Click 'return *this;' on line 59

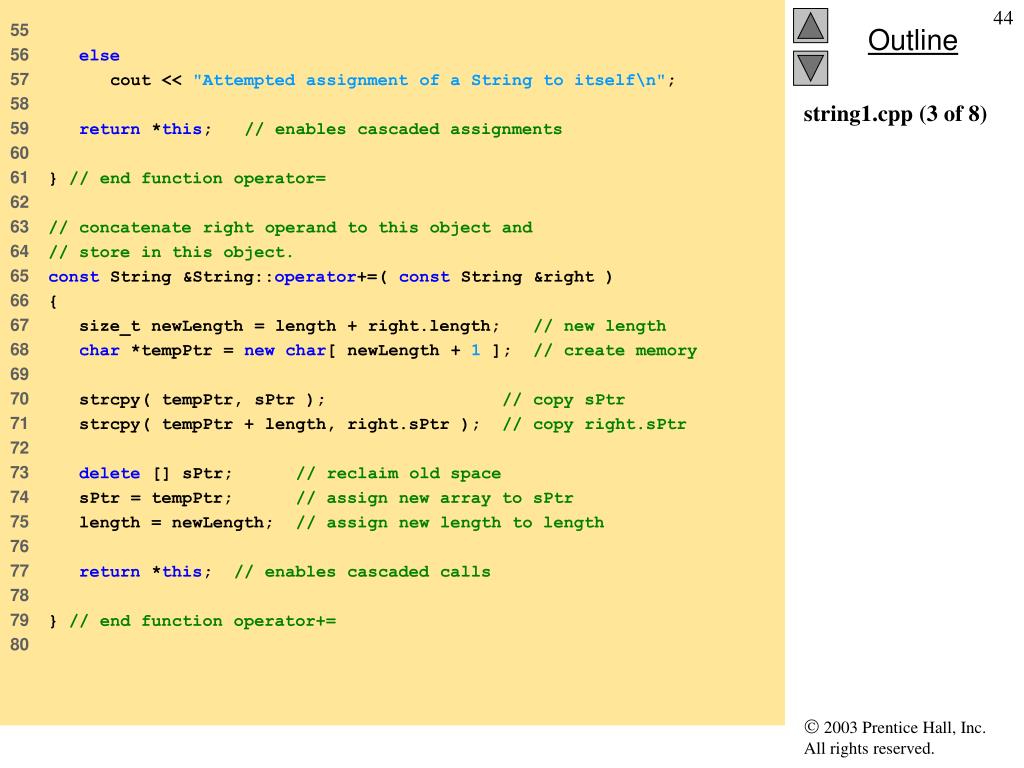(145, 129)
